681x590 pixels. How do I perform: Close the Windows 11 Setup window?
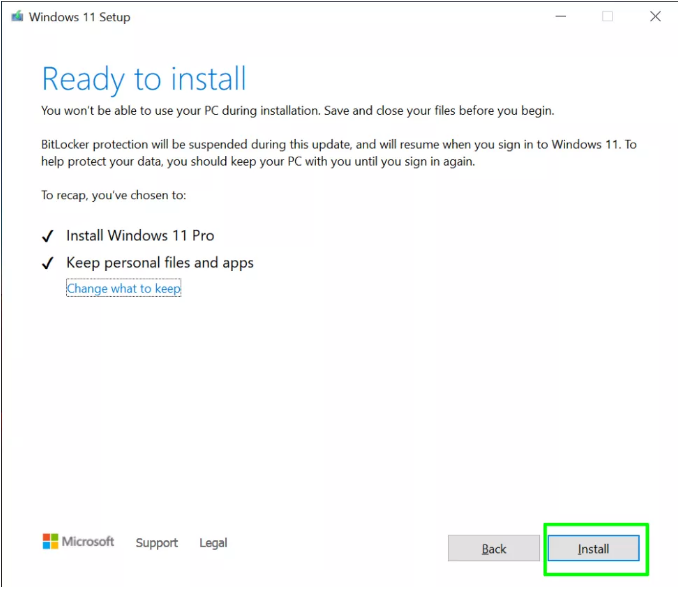pyautogui.click(x=657, y=17)
